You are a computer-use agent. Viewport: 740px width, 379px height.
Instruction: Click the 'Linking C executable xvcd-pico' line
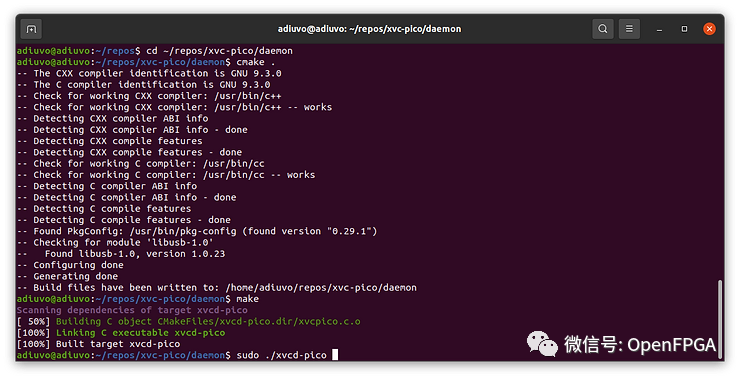pos(121,333)
